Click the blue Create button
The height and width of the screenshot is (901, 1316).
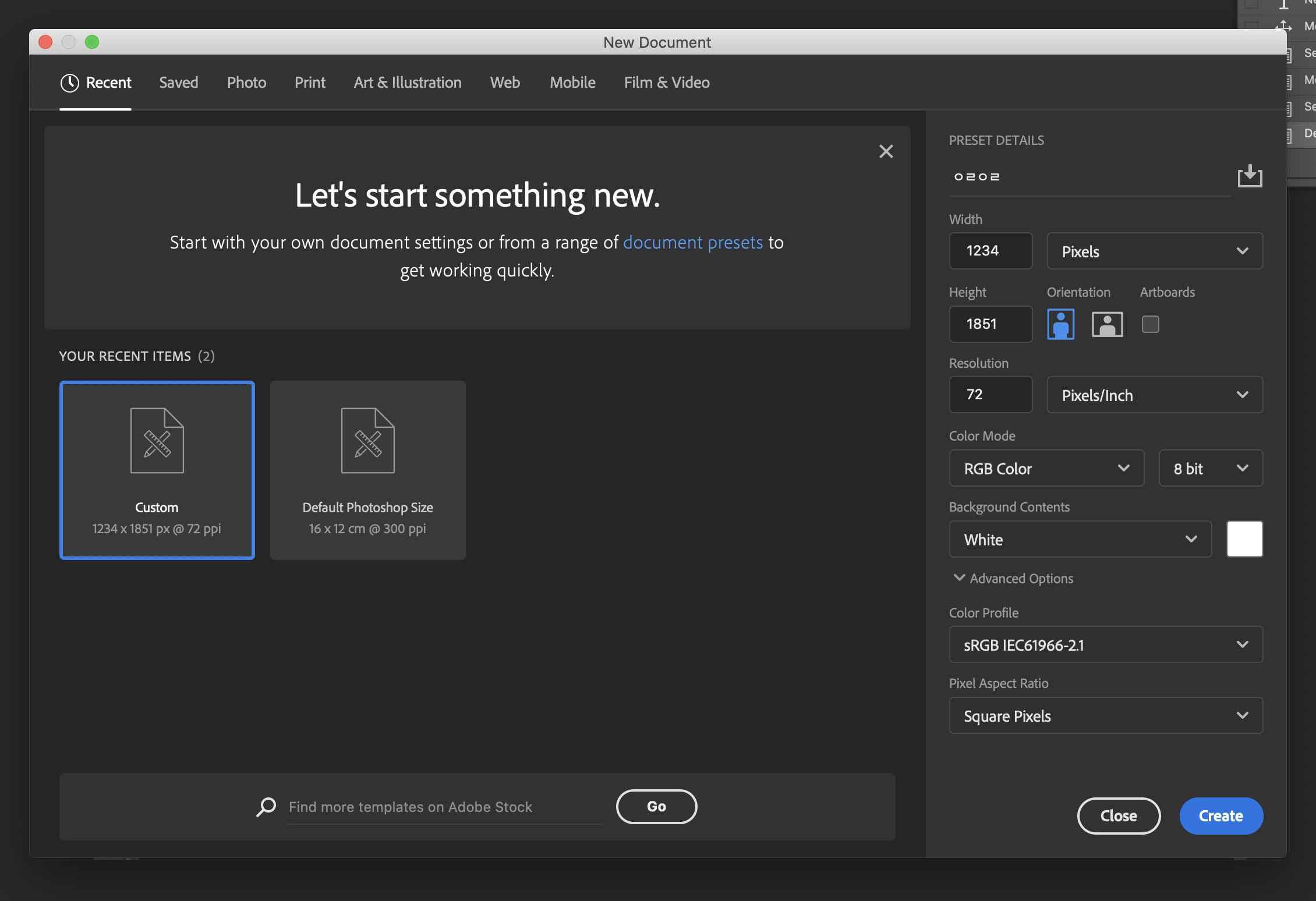click(1221, 816)
